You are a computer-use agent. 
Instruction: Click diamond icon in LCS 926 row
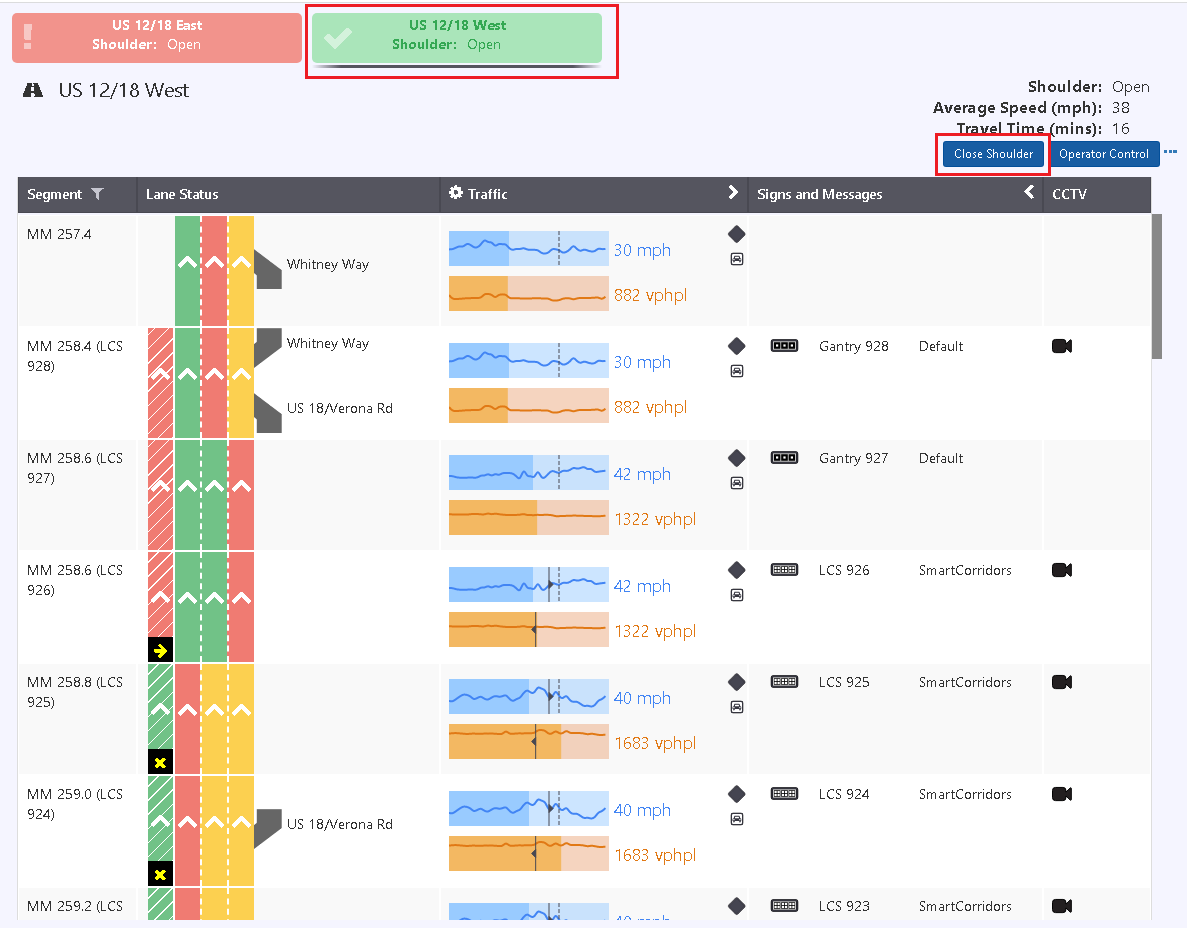[737, 570]
